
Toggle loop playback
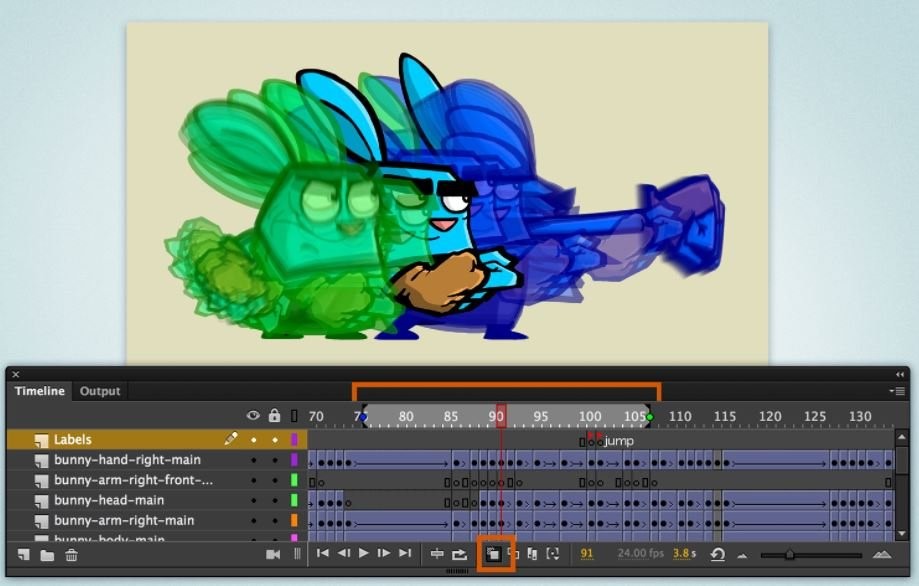pyautogui.click(x=460, y=554)
